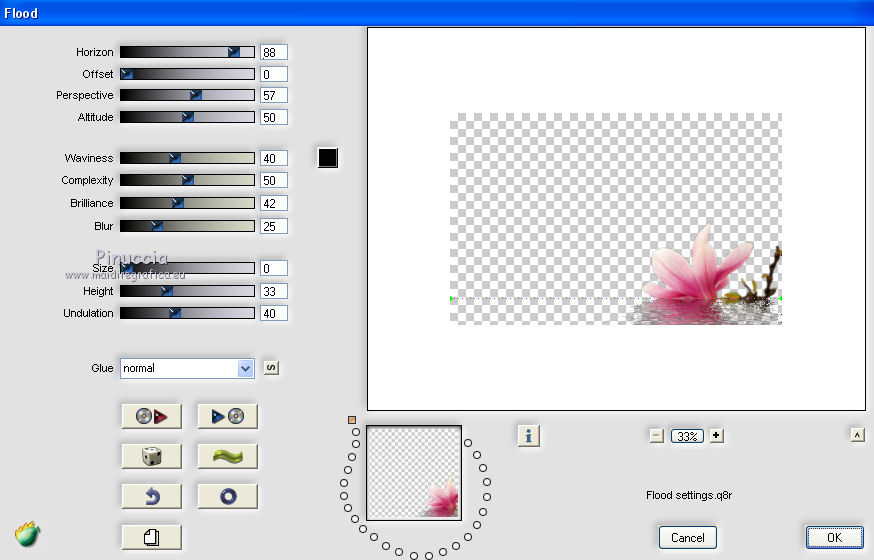Click the S button beside Glue

[271, 368]
